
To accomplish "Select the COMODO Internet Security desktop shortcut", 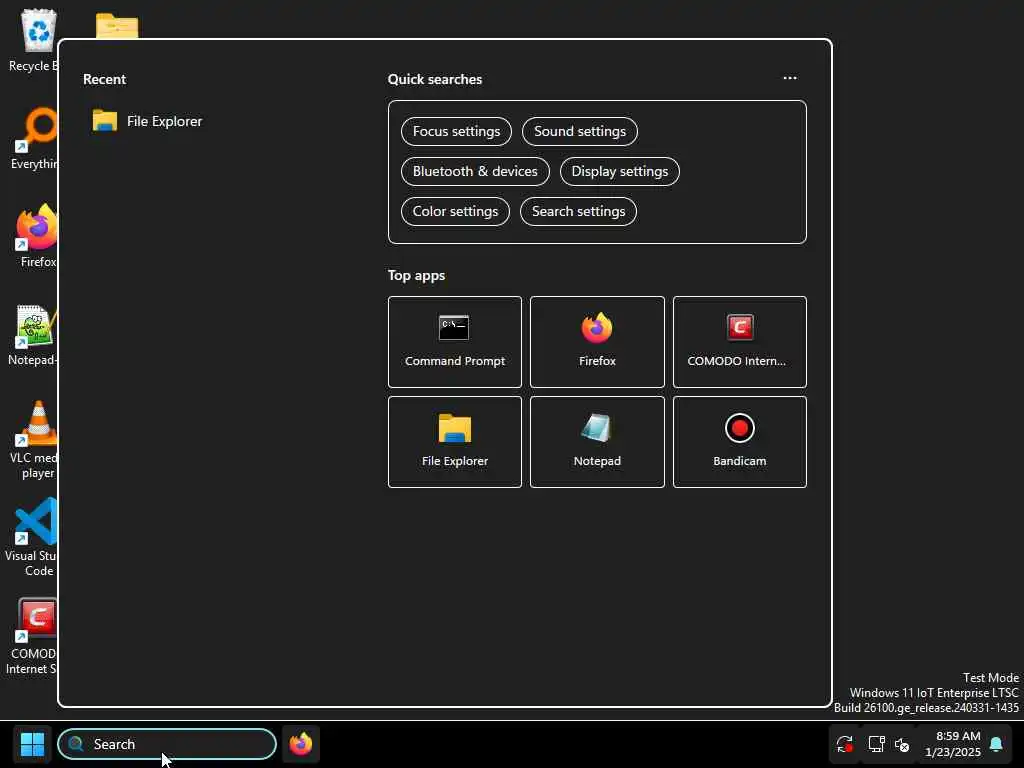I will coord(31,636).
